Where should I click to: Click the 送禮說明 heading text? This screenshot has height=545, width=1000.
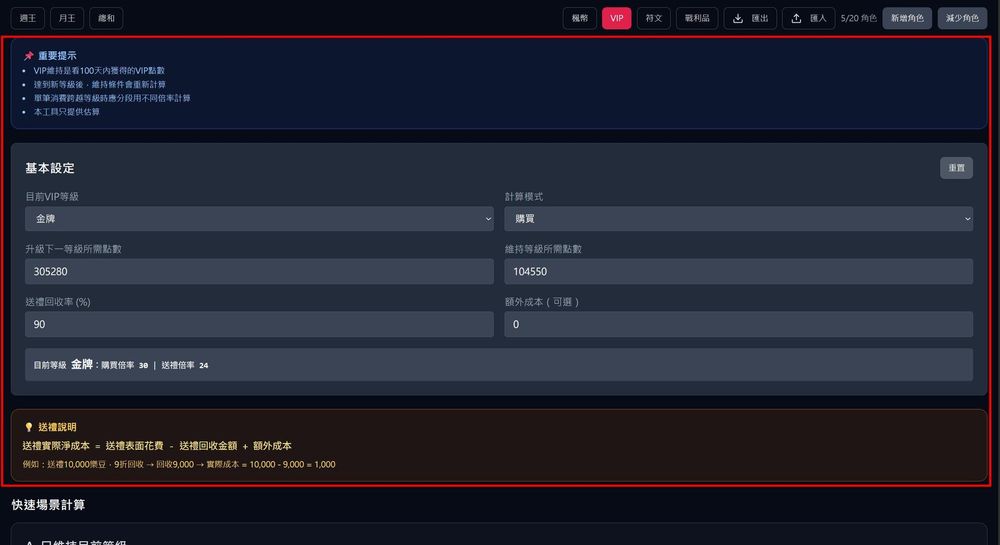pyautogui.click(x=57, y=427)
